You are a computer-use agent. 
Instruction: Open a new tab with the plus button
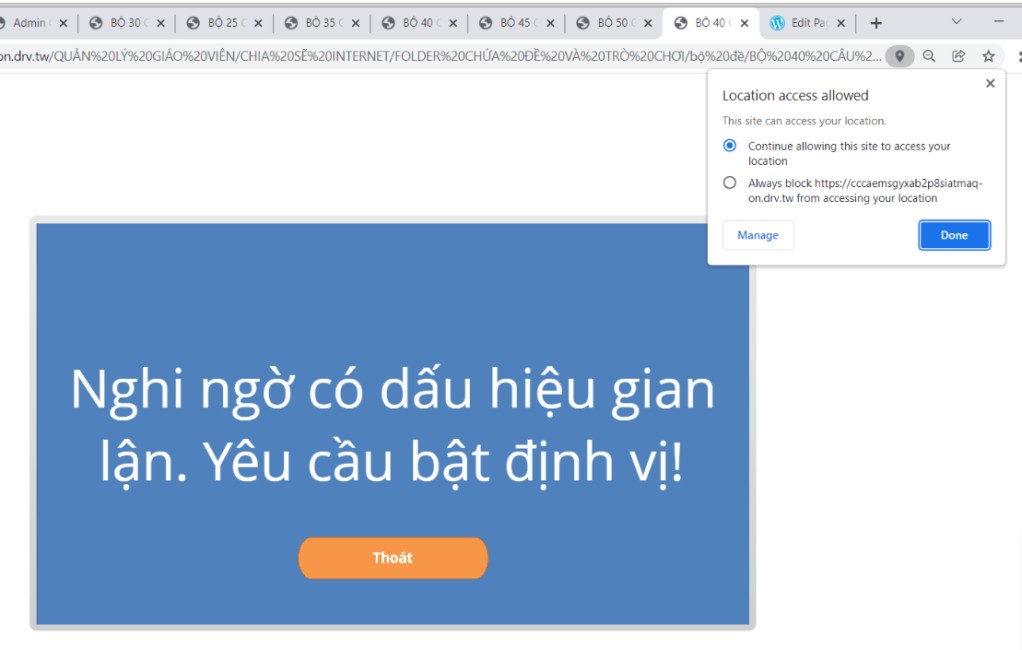(x=876, y=23)
